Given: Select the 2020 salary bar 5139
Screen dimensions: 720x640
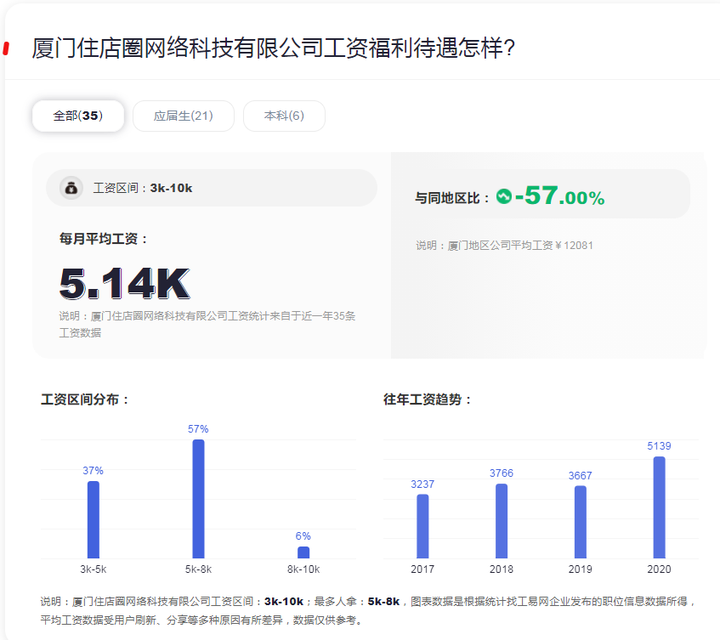Looking at the screenshot, I should pos(659,507).
